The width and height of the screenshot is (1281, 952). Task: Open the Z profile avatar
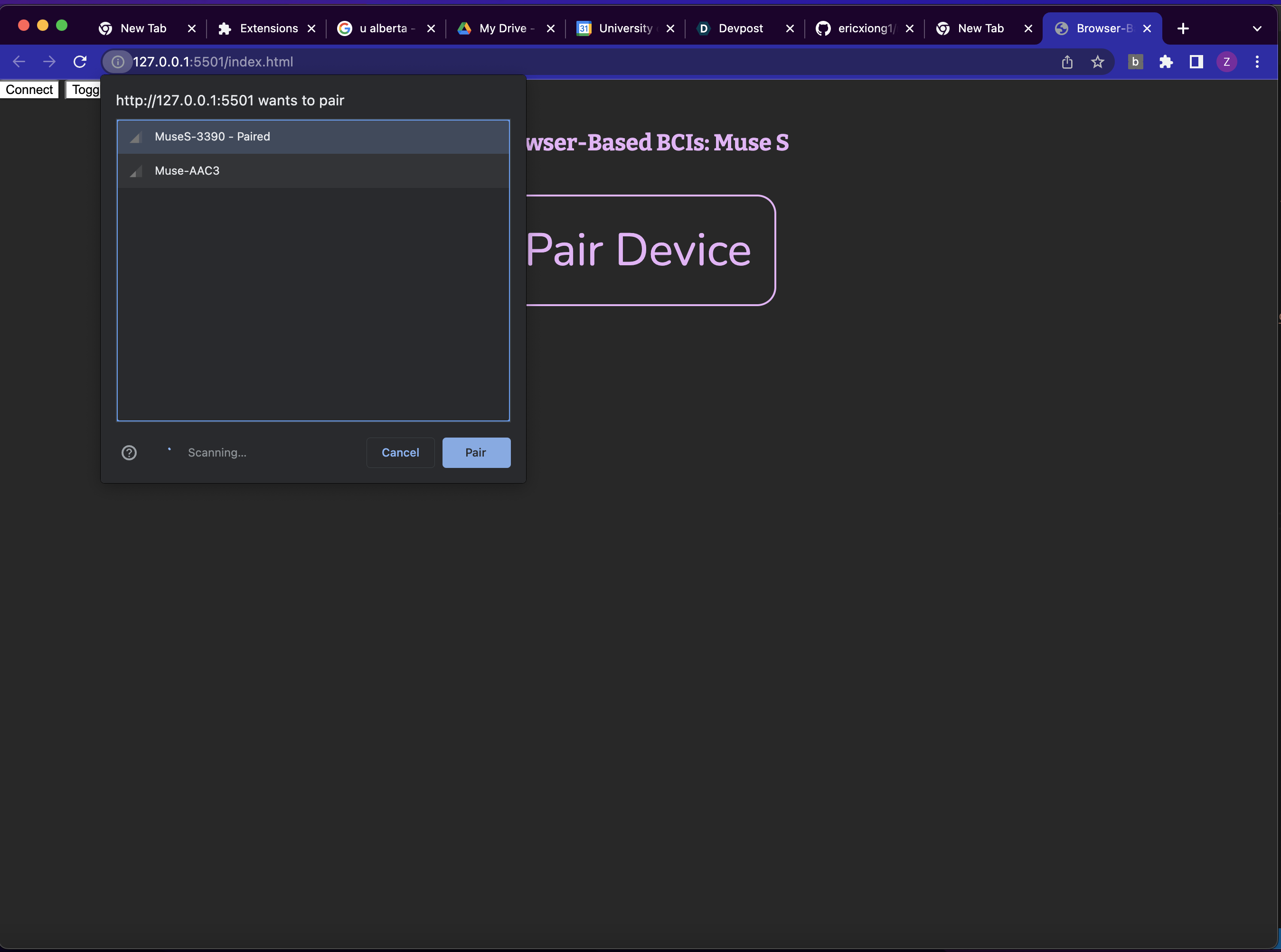[1226, 62]
